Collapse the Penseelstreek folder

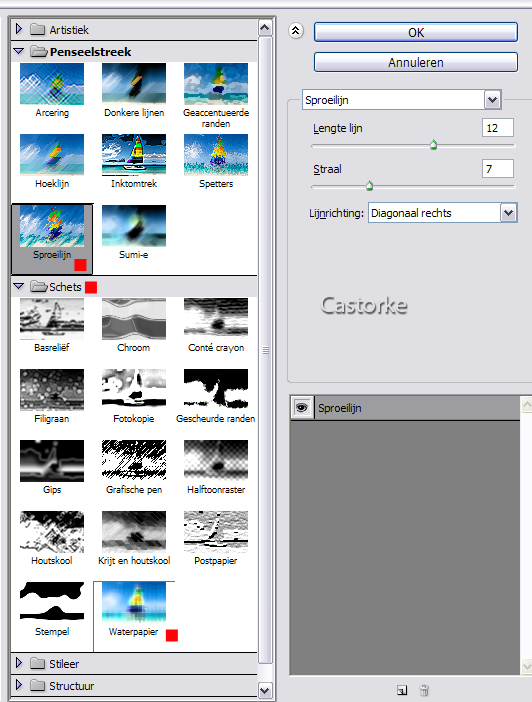click(18, 51)
